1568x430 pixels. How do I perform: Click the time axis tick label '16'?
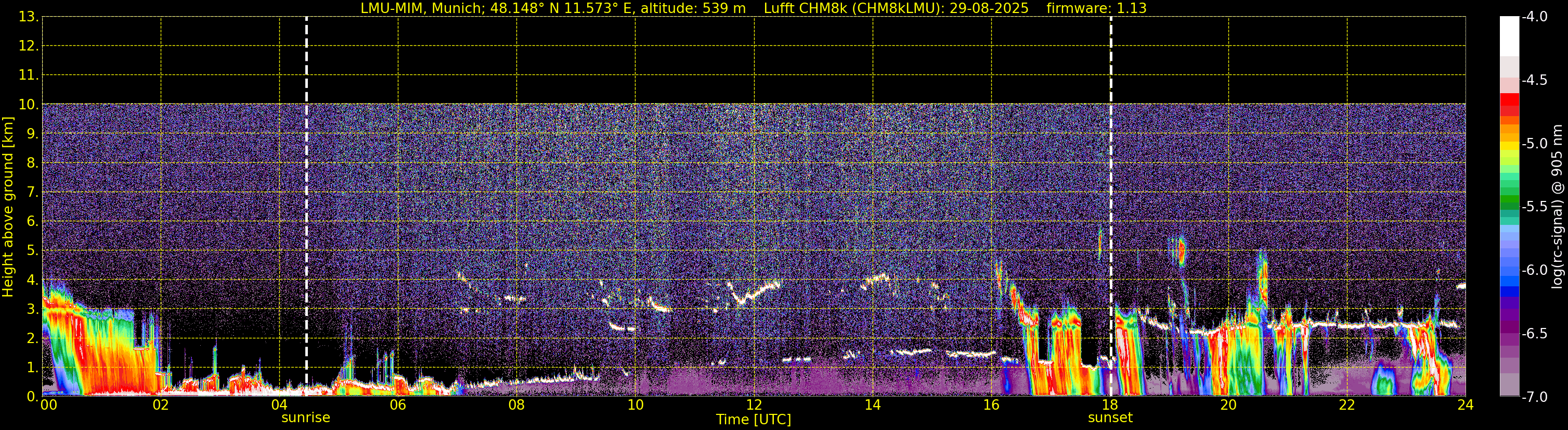tap(992, 405)
